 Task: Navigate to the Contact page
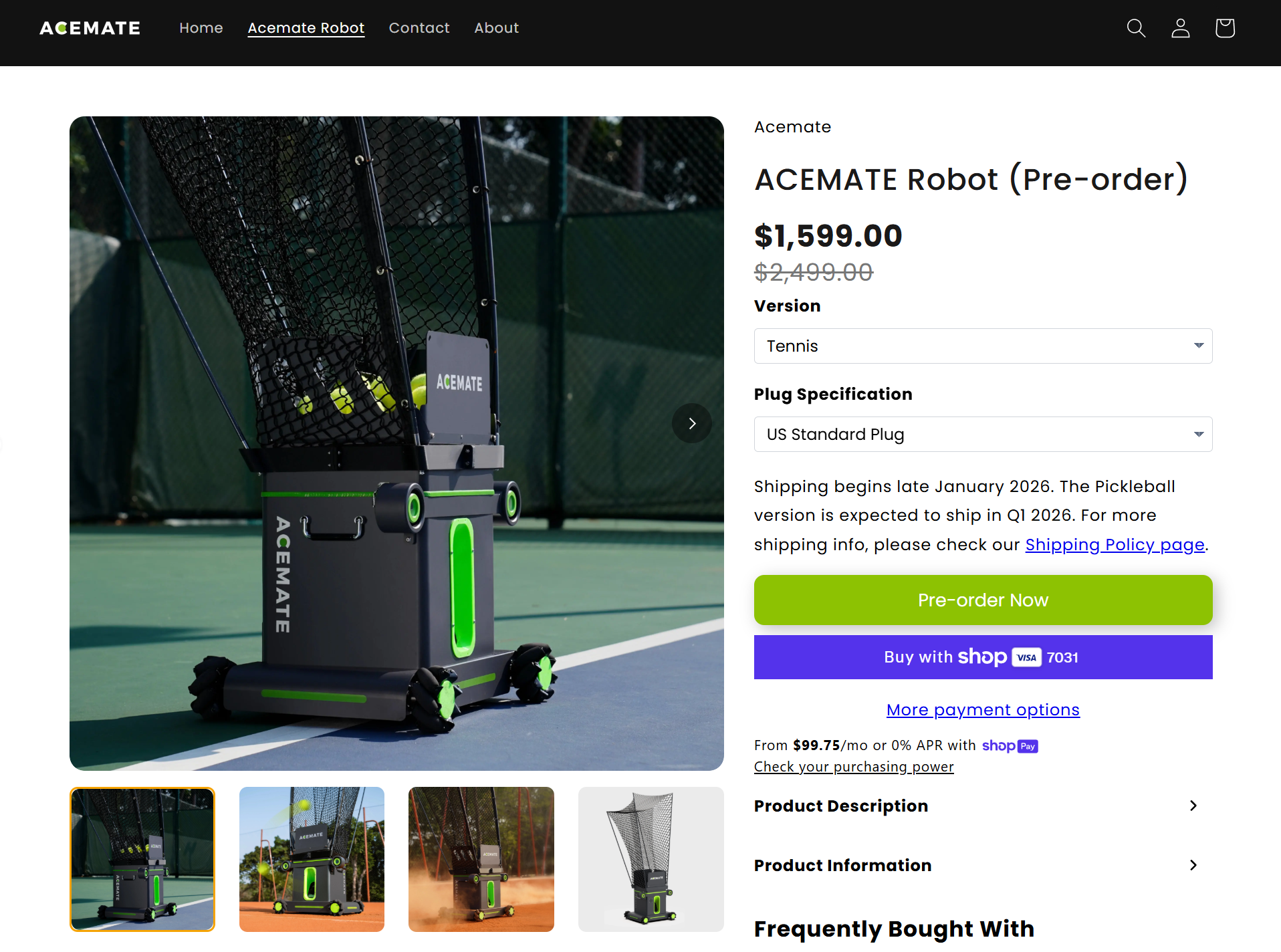(x=419, y=28)
